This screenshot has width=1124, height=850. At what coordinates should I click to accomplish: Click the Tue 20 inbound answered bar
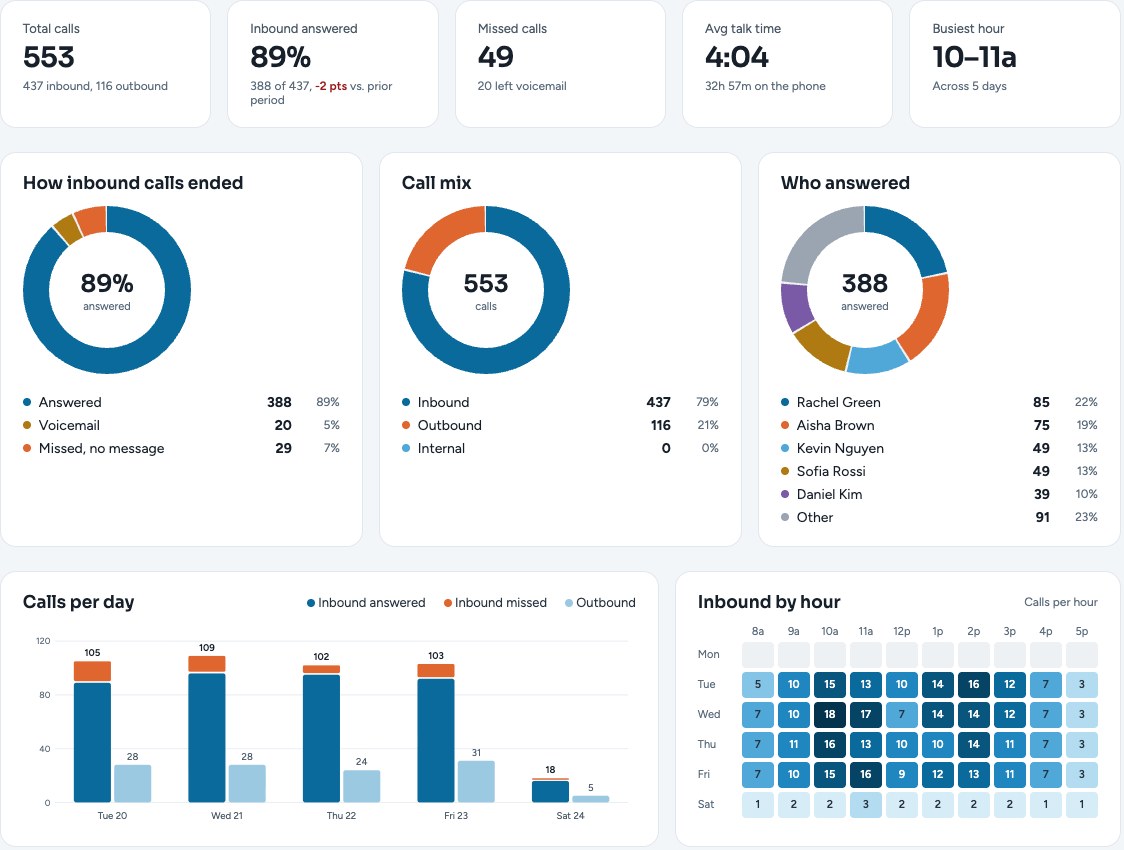pyautogui.click(x=92, y=742)
